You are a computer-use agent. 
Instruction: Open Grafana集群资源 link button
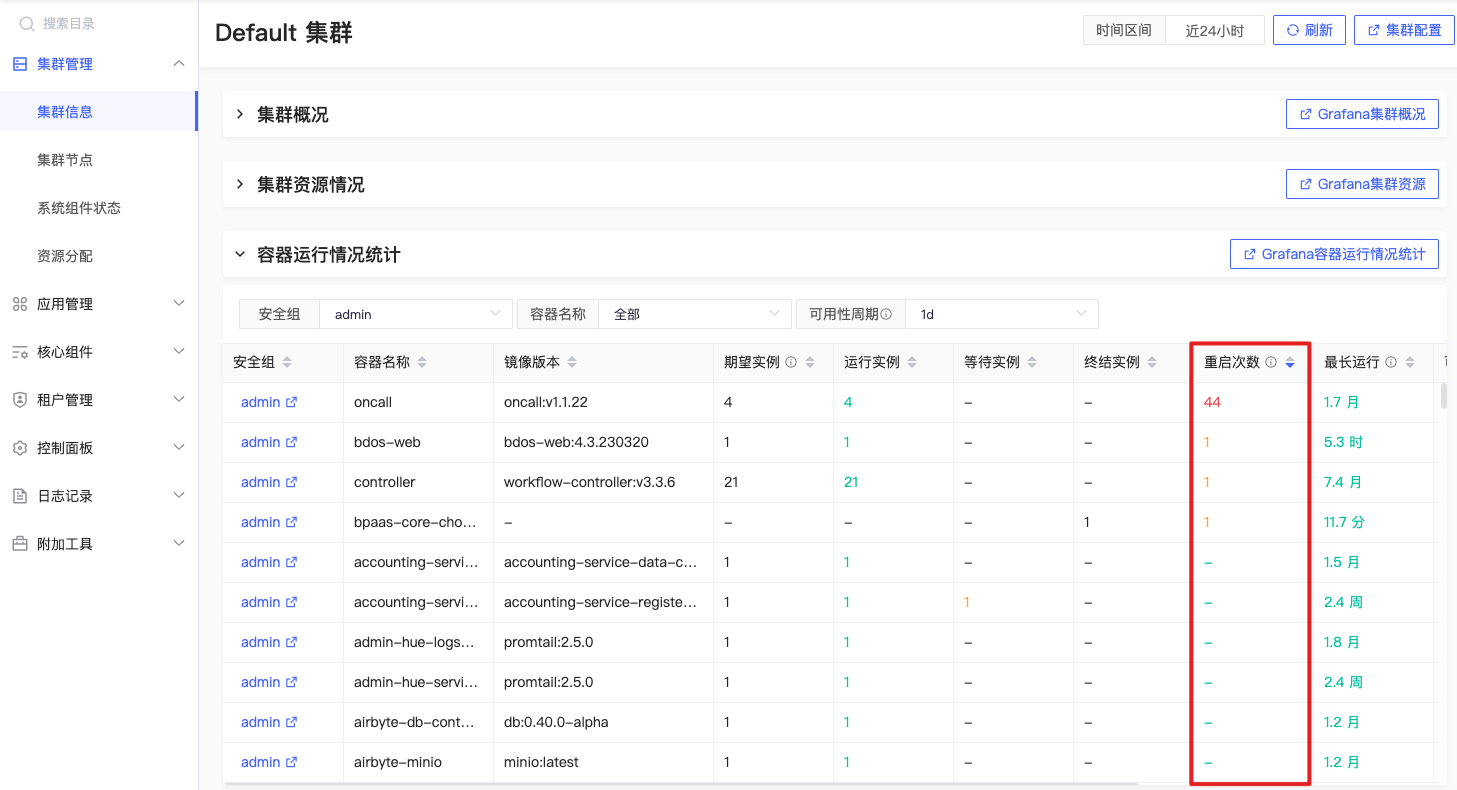pos(1362,185)
